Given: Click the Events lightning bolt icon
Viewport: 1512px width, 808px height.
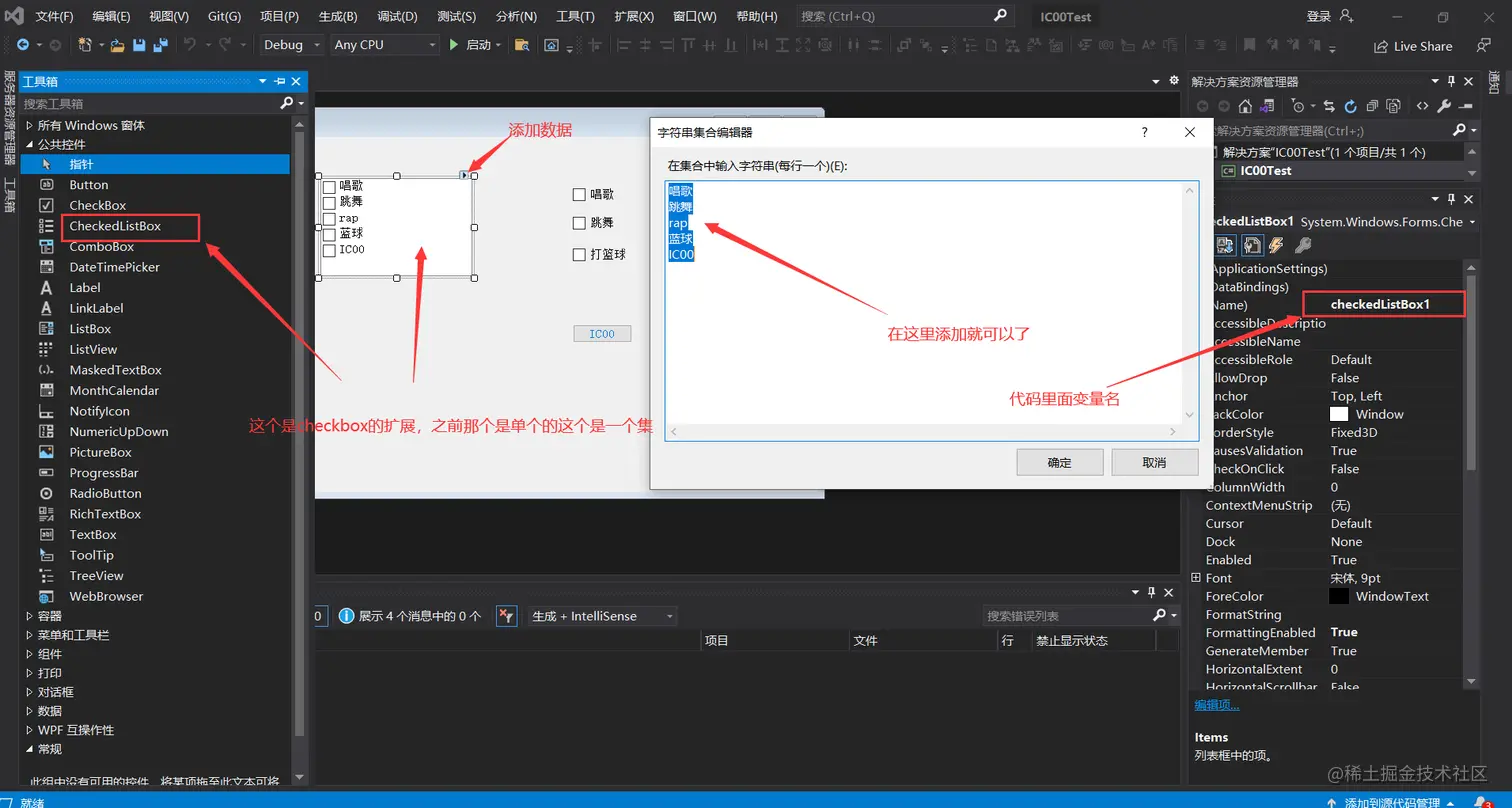Looking at the screenshot, I should 1276,245.
